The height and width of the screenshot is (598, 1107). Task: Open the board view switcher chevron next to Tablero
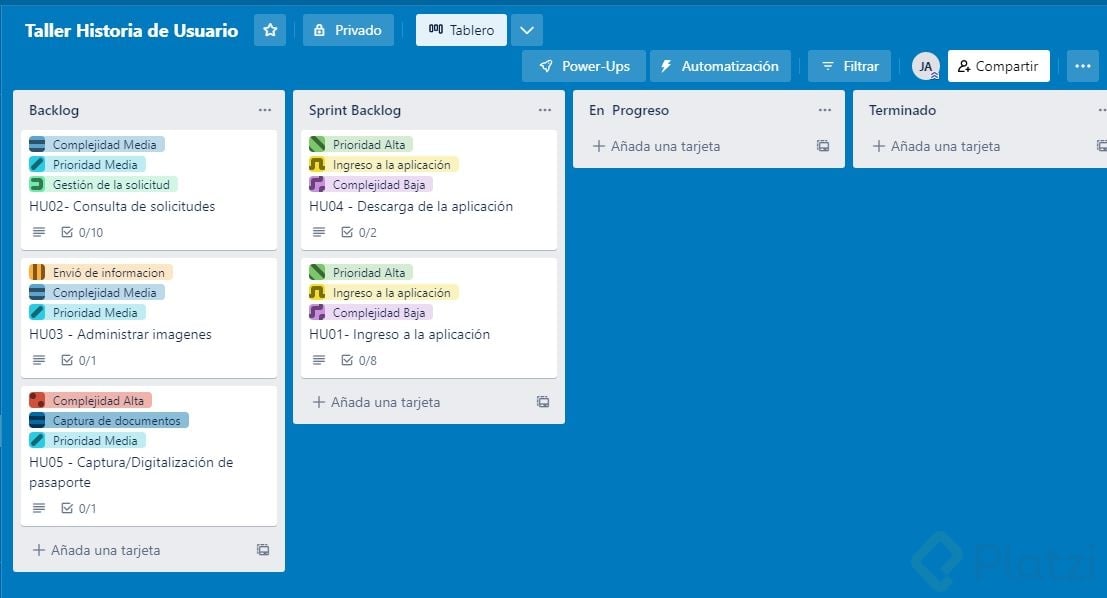(527, 30)
